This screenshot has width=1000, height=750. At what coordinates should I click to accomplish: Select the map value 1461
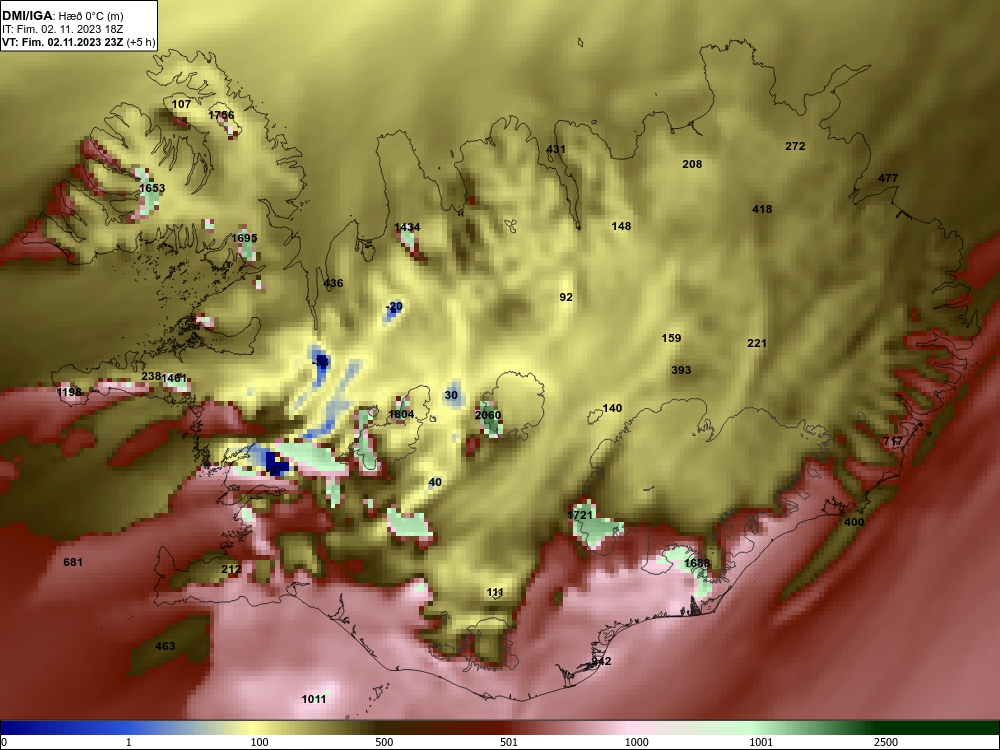coord(174,378)
